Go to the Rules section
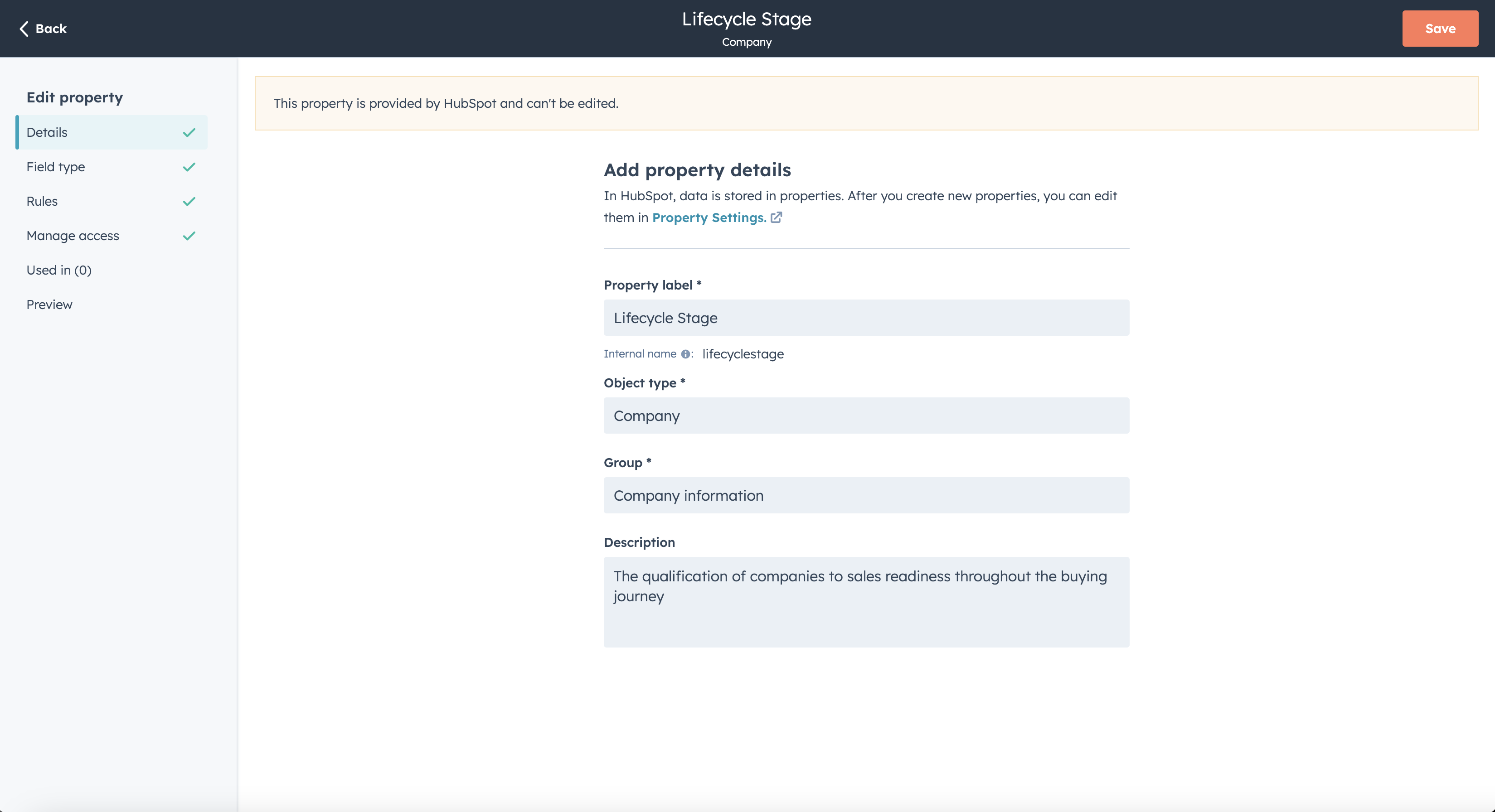1495x812 pixels. click(42, 201)
